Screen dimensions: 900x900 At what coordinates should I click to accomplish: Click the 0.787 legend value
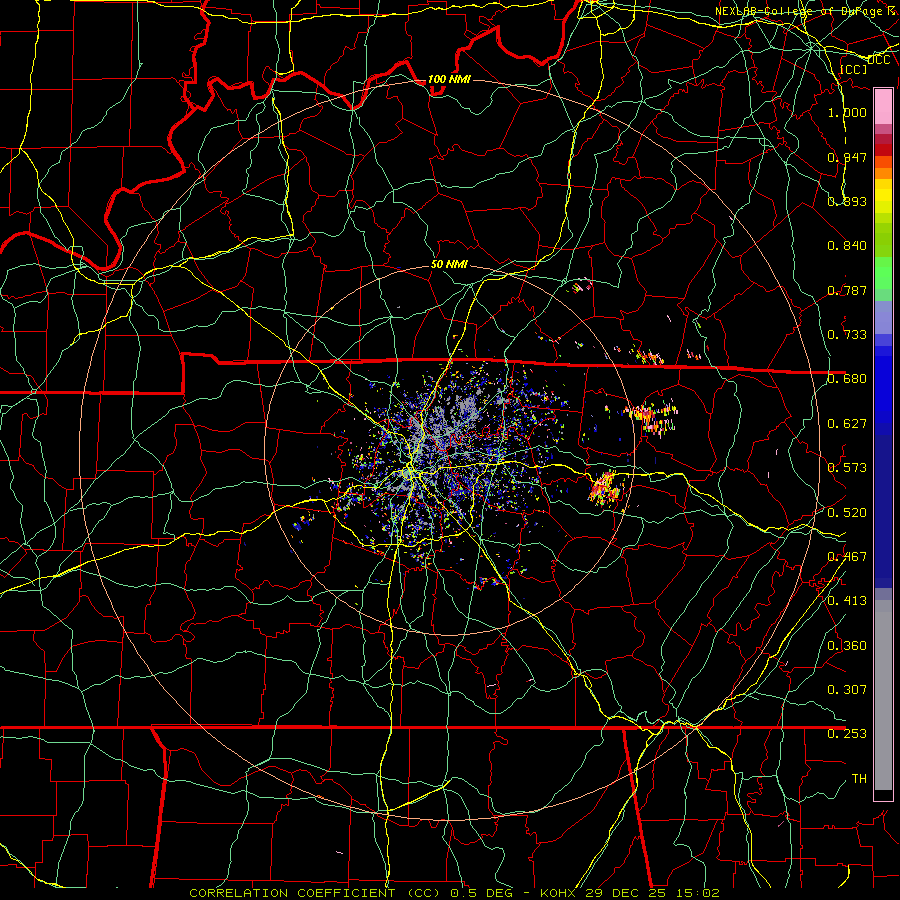coord(847,290)
